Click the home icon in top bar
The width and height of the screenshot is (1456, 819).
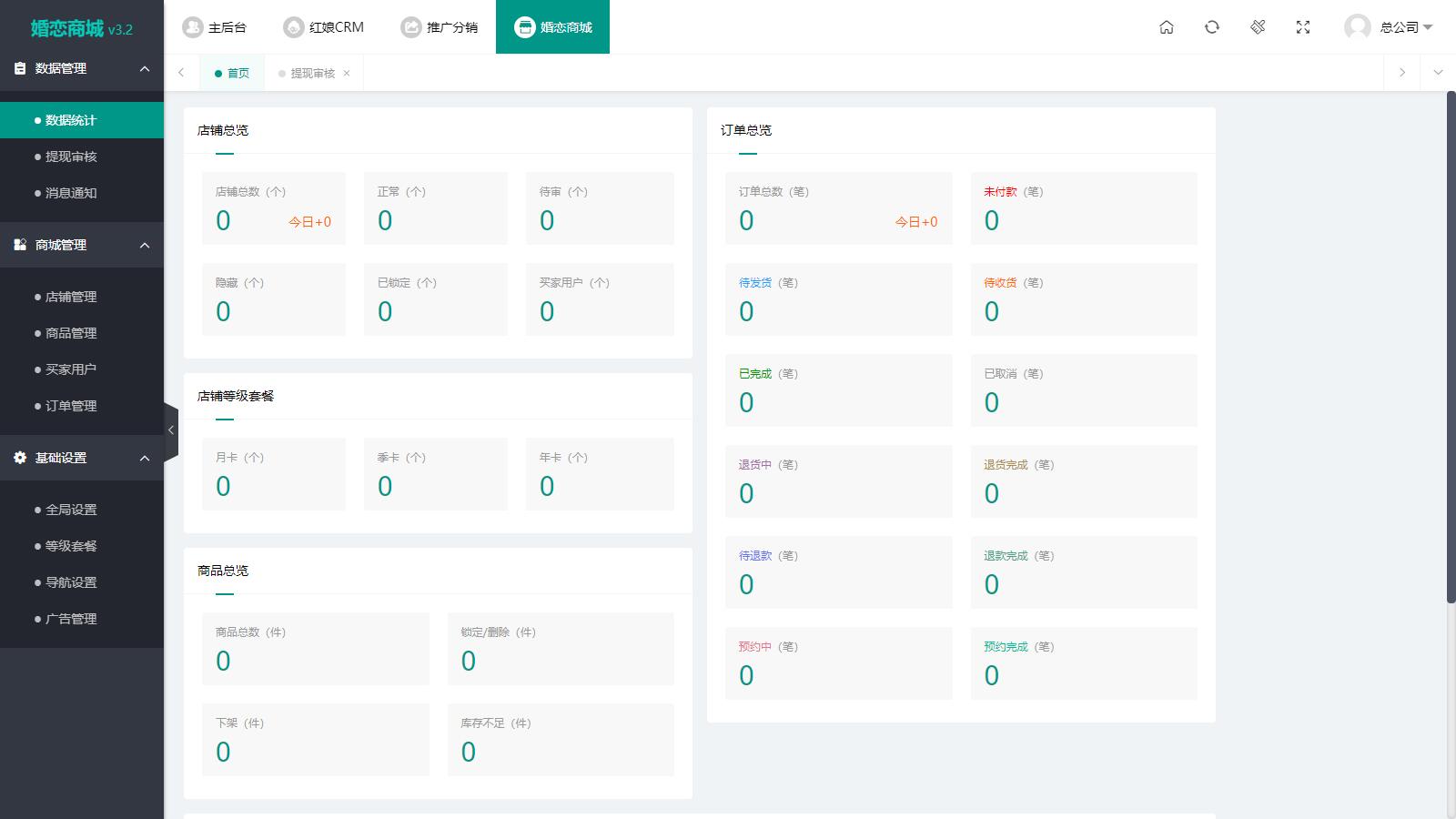(1167, 27)
